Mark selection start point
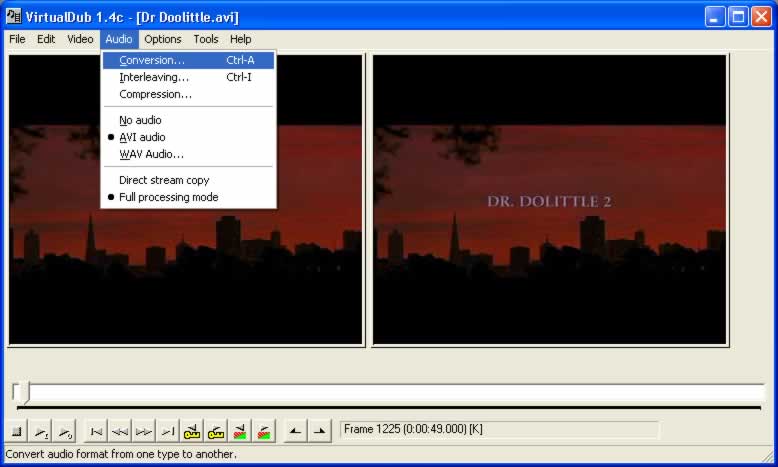The width and height of the screenshot is (778, 467). 295,431
